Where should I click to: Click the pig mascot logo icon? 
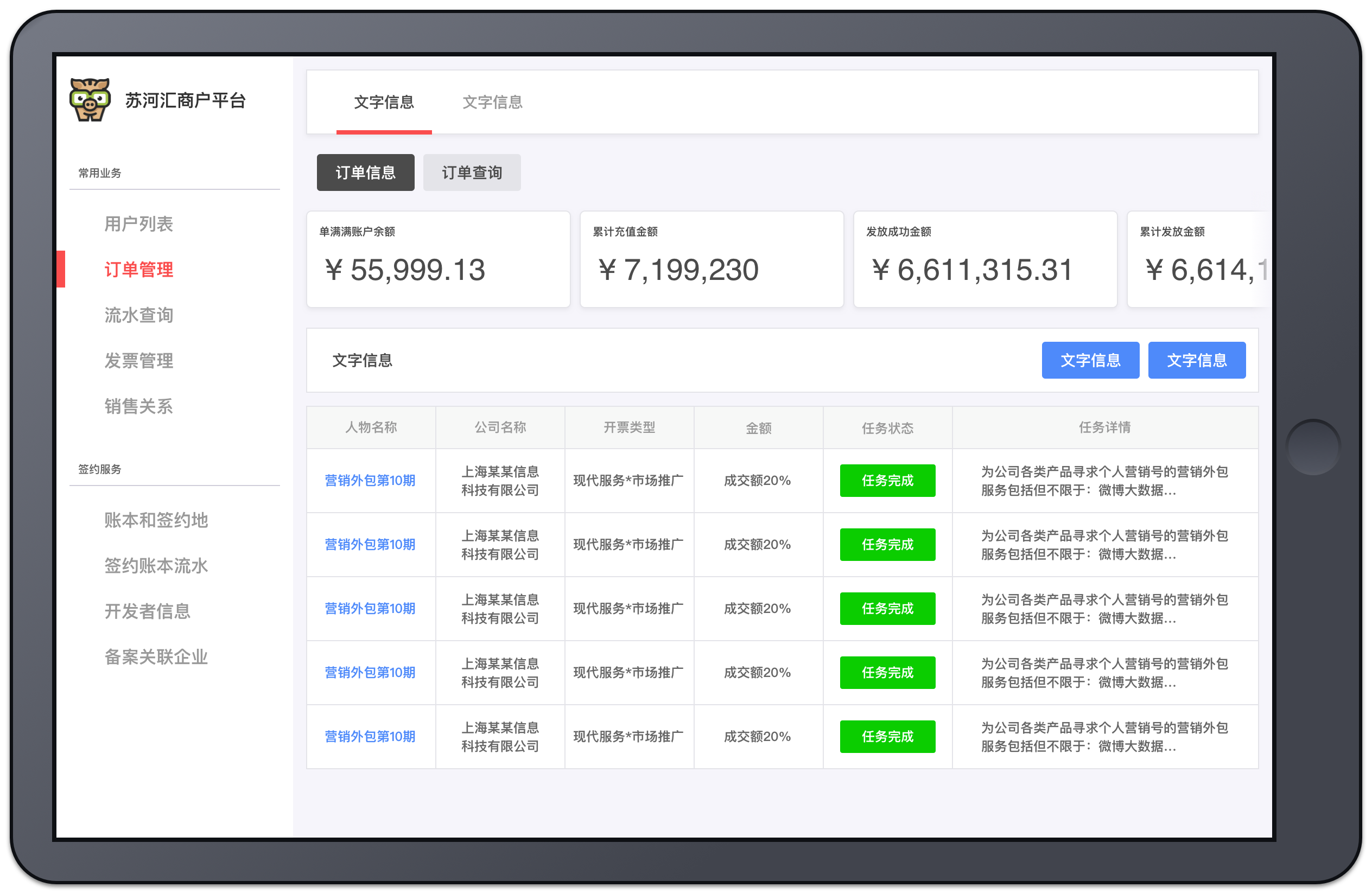(x=90, y=100)
